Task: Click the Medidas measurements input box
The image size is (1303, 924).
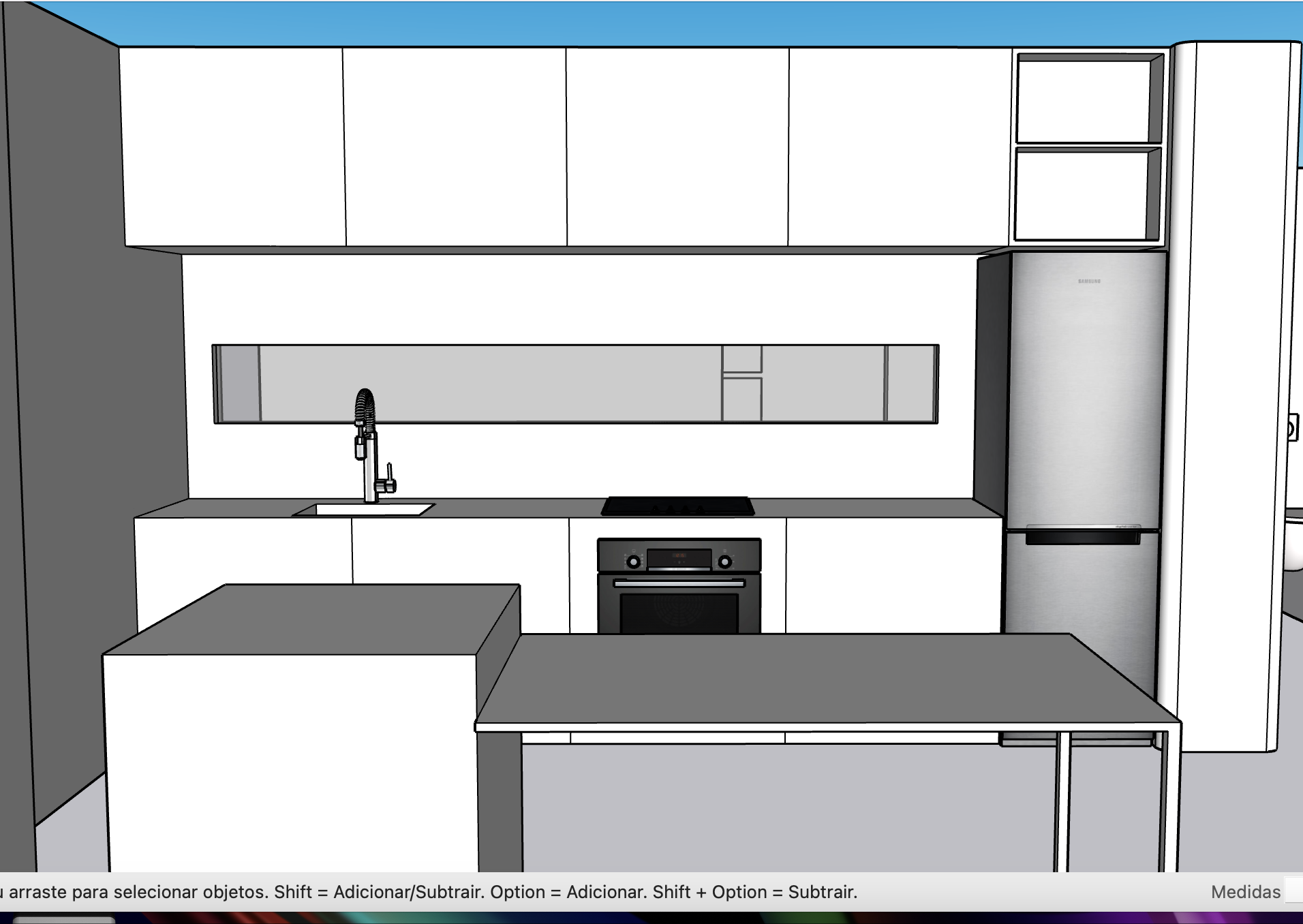Action: (x=1293, y=892)
